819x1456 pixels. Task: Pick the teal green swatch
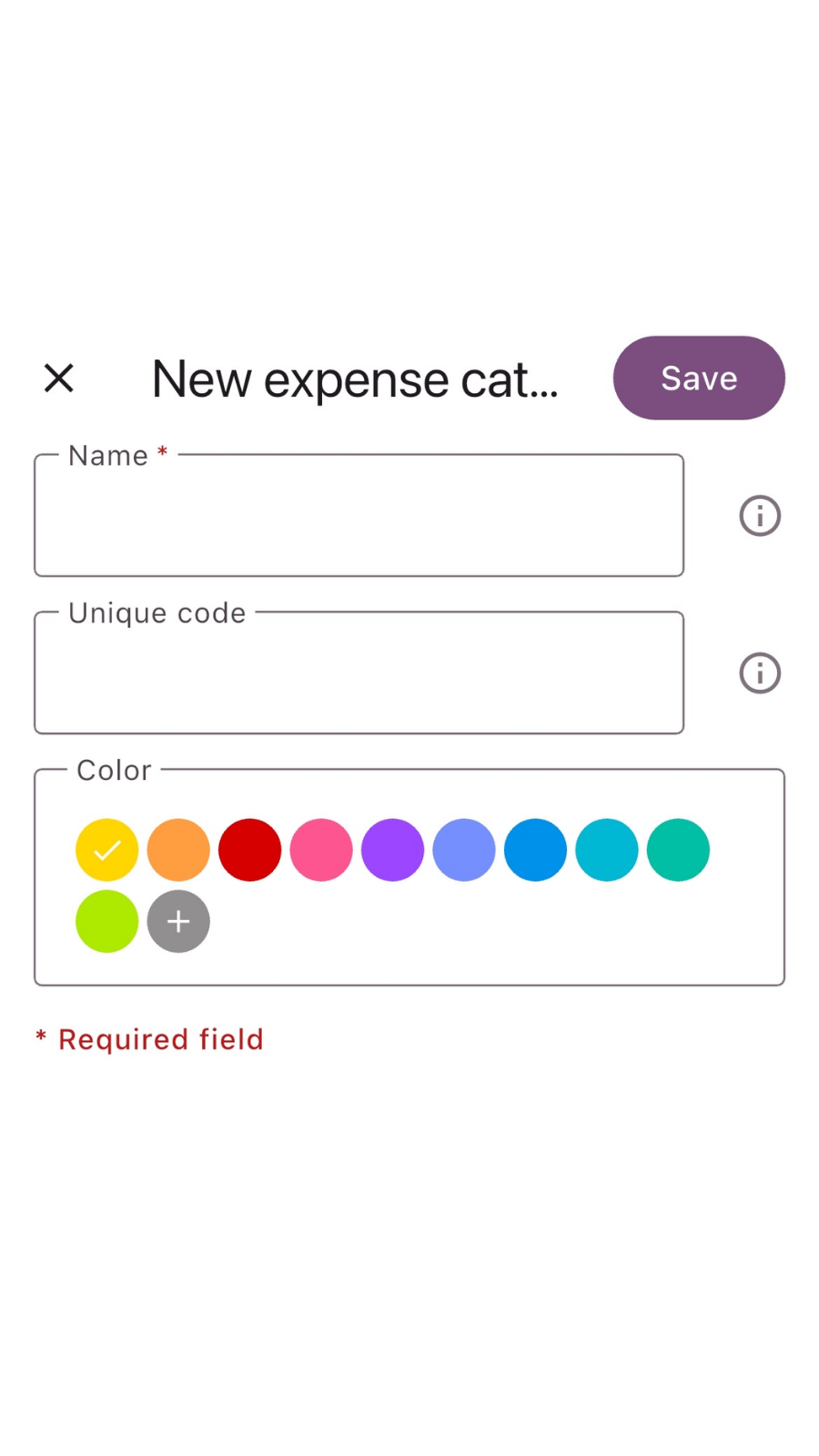(x=678, y=850)
